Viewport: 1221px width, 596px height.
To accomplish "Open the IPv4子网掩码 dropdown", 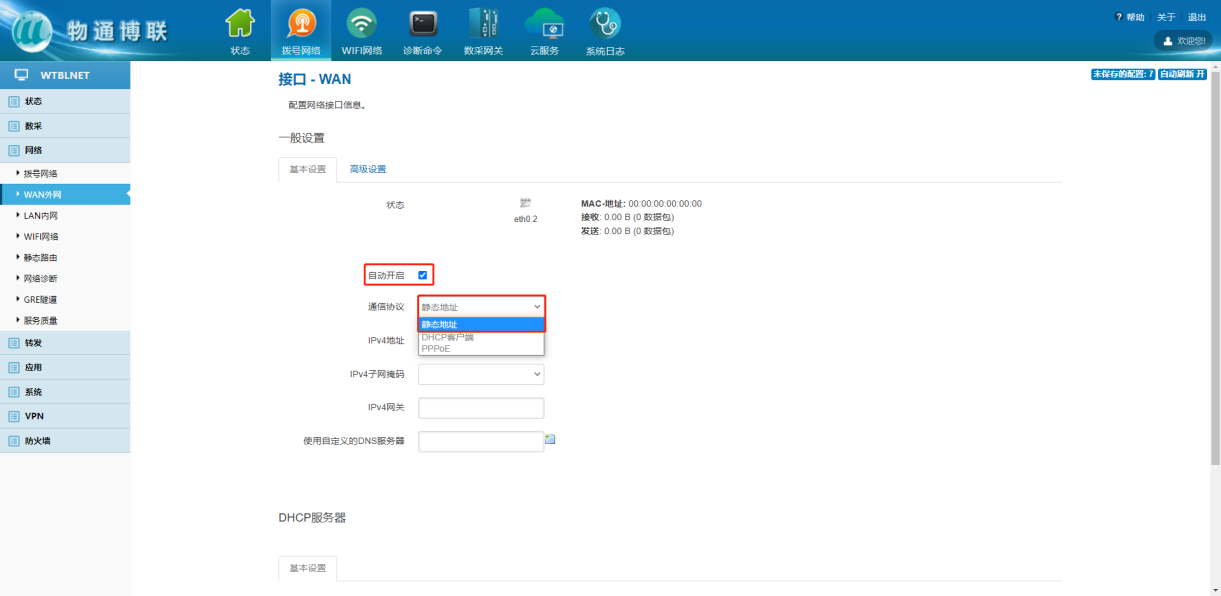I will click(x=480, y=374).
